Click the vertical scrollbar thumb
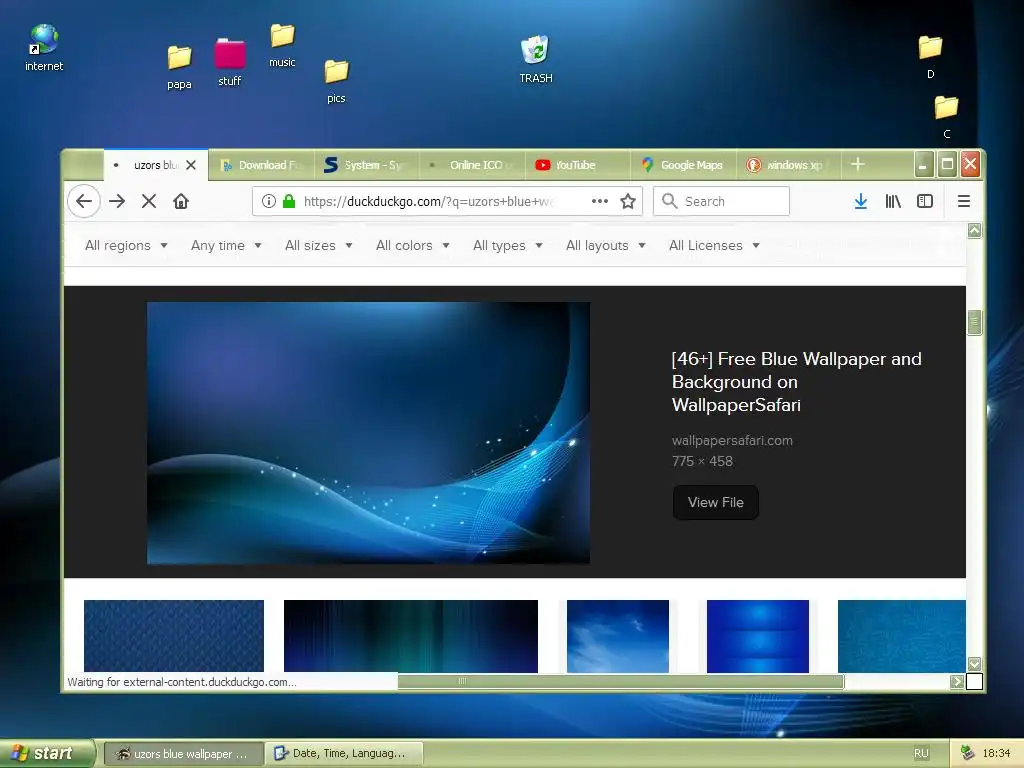The width and height of the screenshot is (1024, 768). point(974,322)
